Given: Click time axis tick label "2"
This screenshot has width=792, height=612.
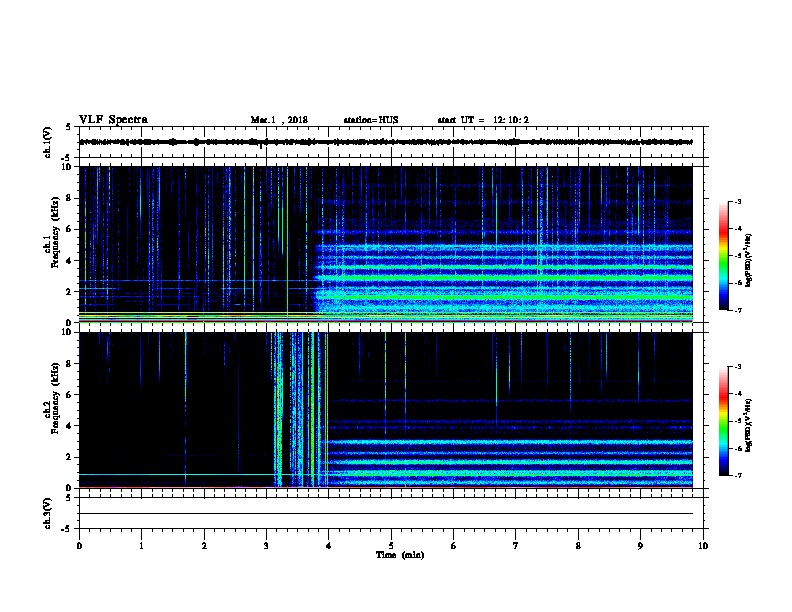Looking at the screenshot, I should [204, 545].
